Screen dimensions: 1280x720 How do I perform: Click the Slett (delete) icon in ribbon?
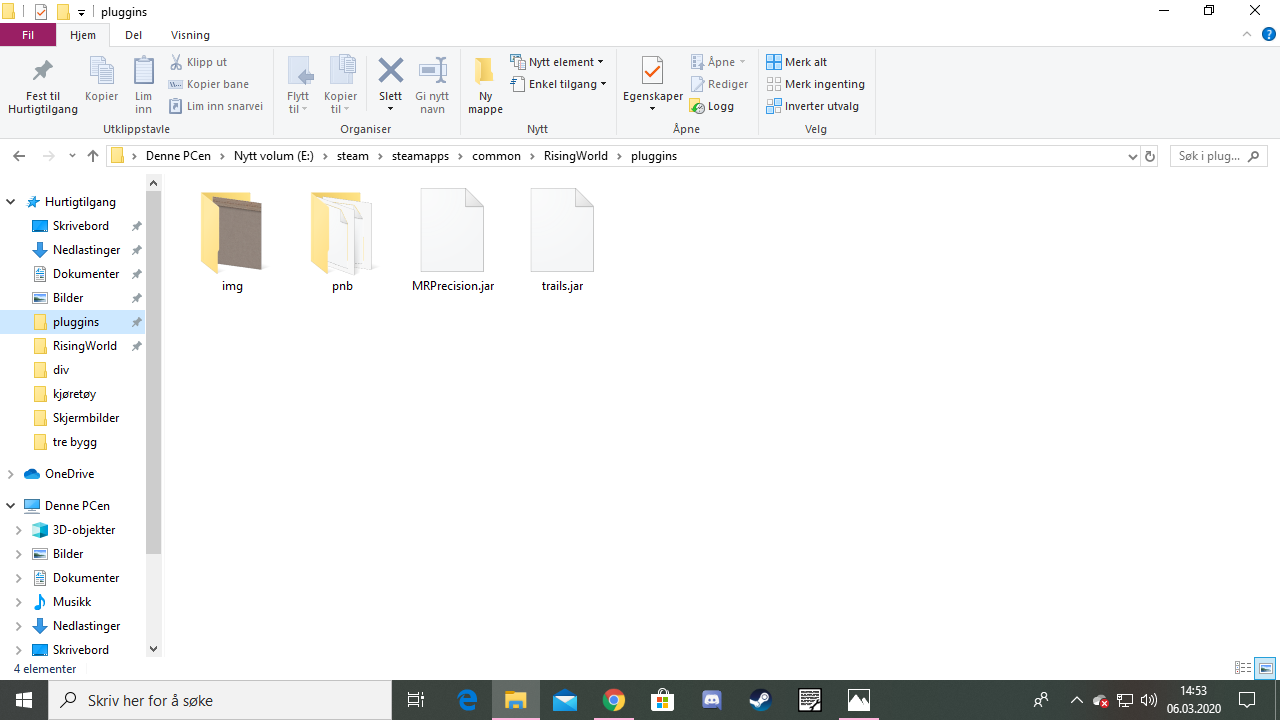[390, 72]
